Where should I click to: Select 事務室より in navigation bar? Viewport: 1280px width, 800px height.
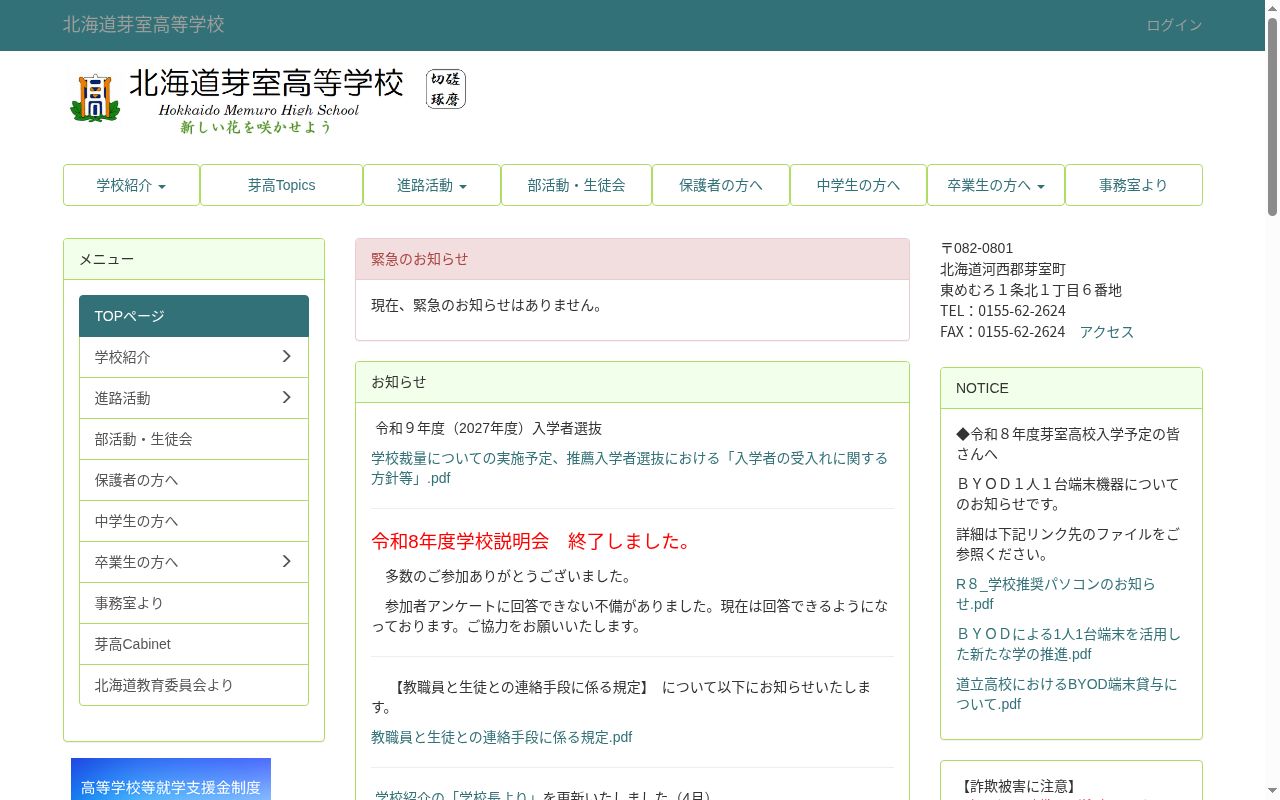(1133, 185)
